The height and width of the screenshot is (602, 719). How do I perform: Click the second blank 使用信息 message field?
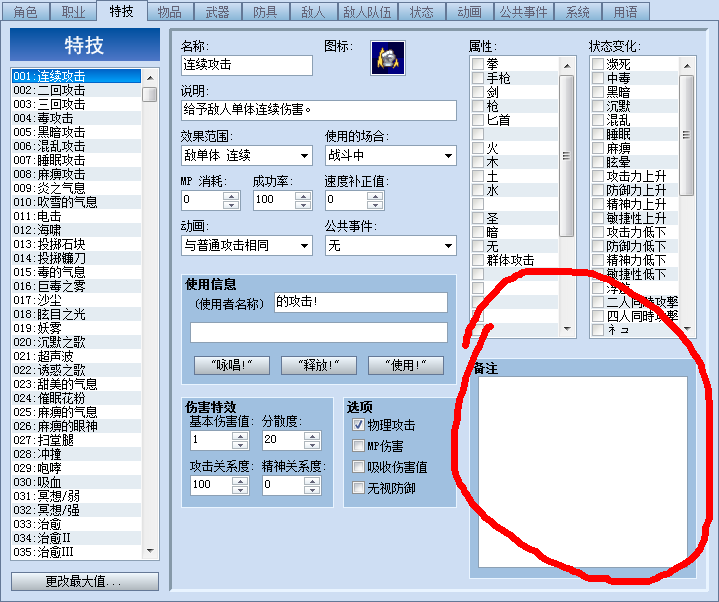319,332
